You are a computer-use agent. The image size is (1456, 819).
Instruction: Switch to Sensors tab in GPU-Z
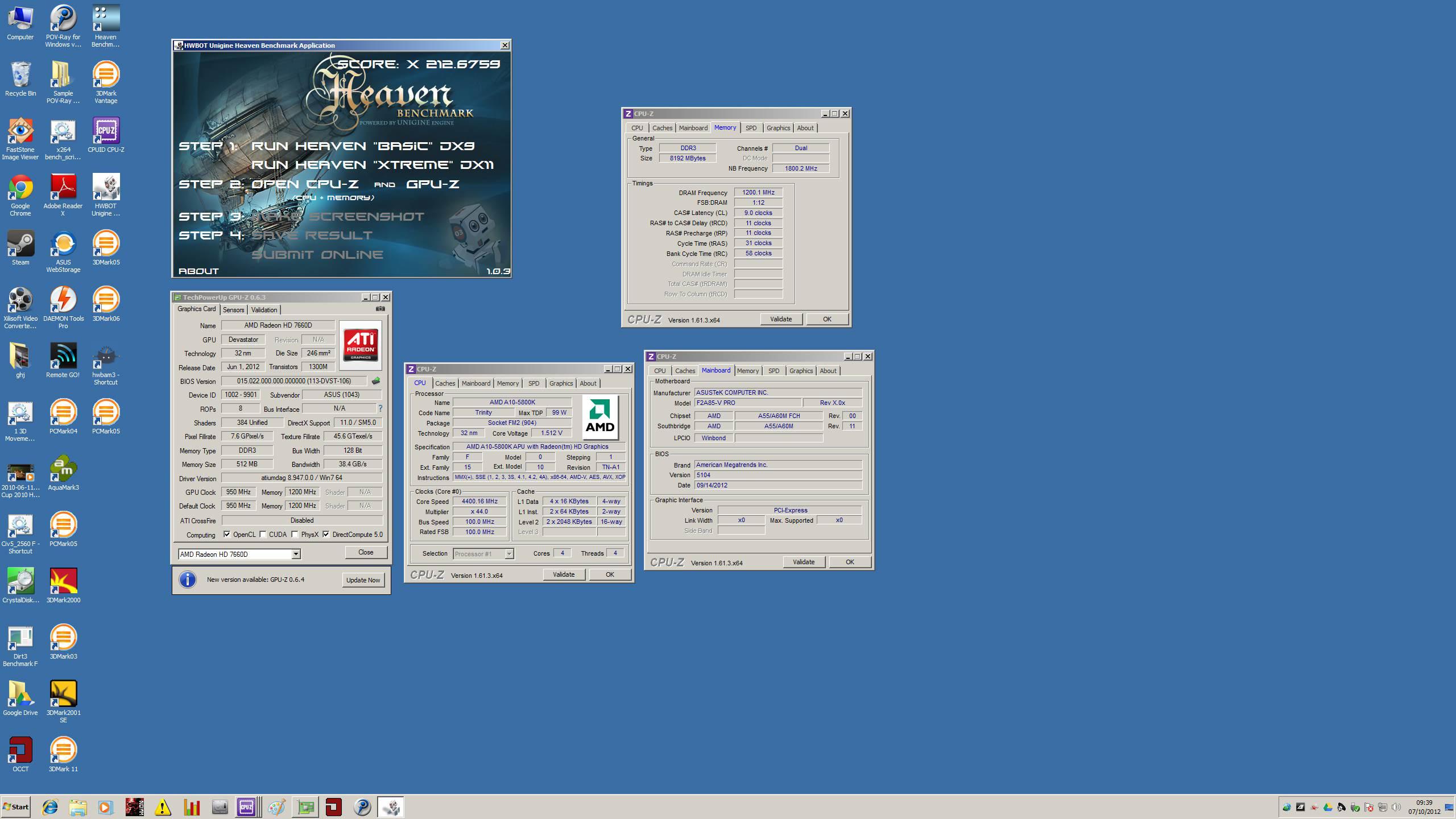233,310
